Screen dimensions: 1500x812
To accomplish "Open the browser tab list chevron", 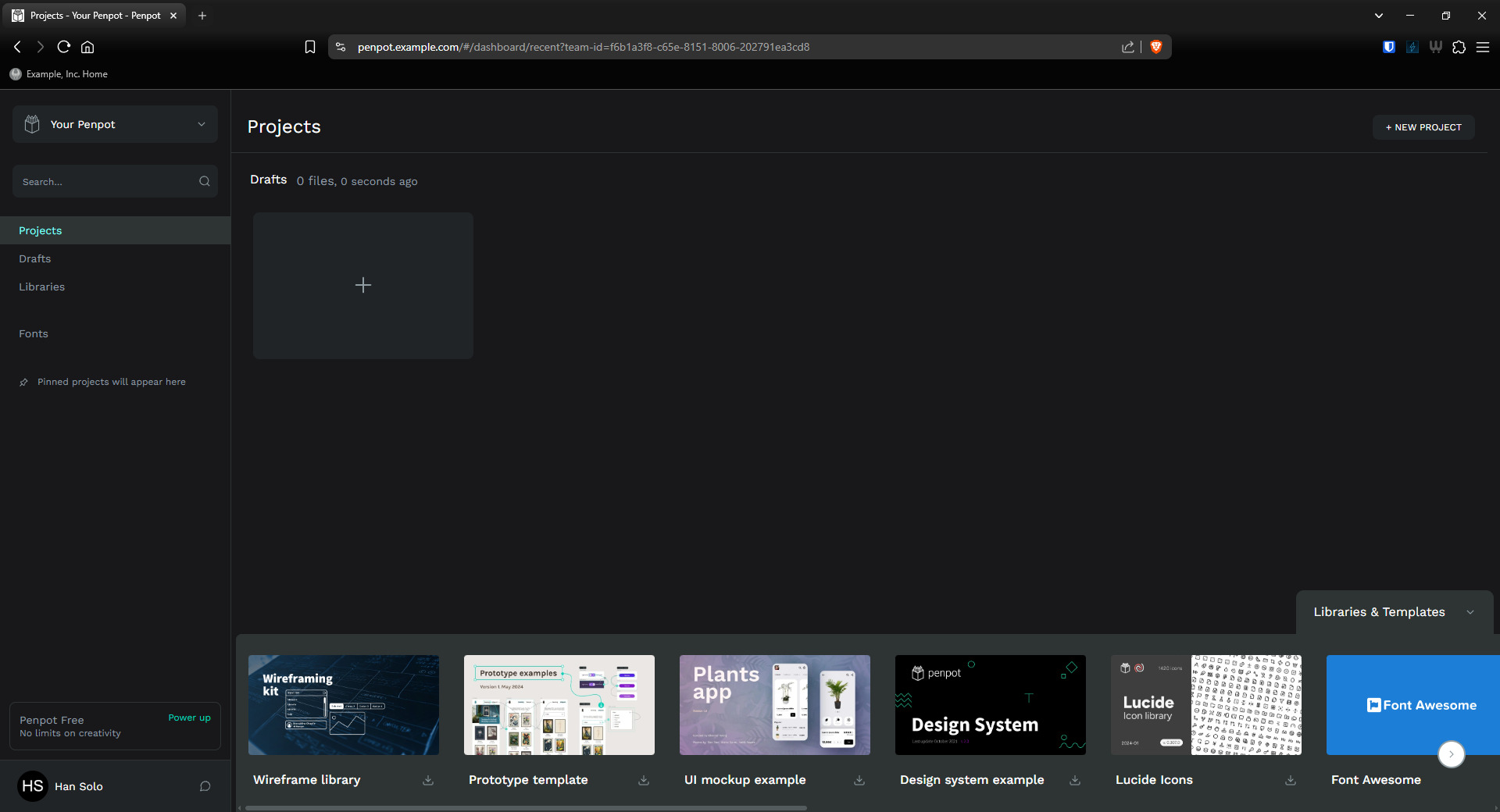I will coord(1379,16).
